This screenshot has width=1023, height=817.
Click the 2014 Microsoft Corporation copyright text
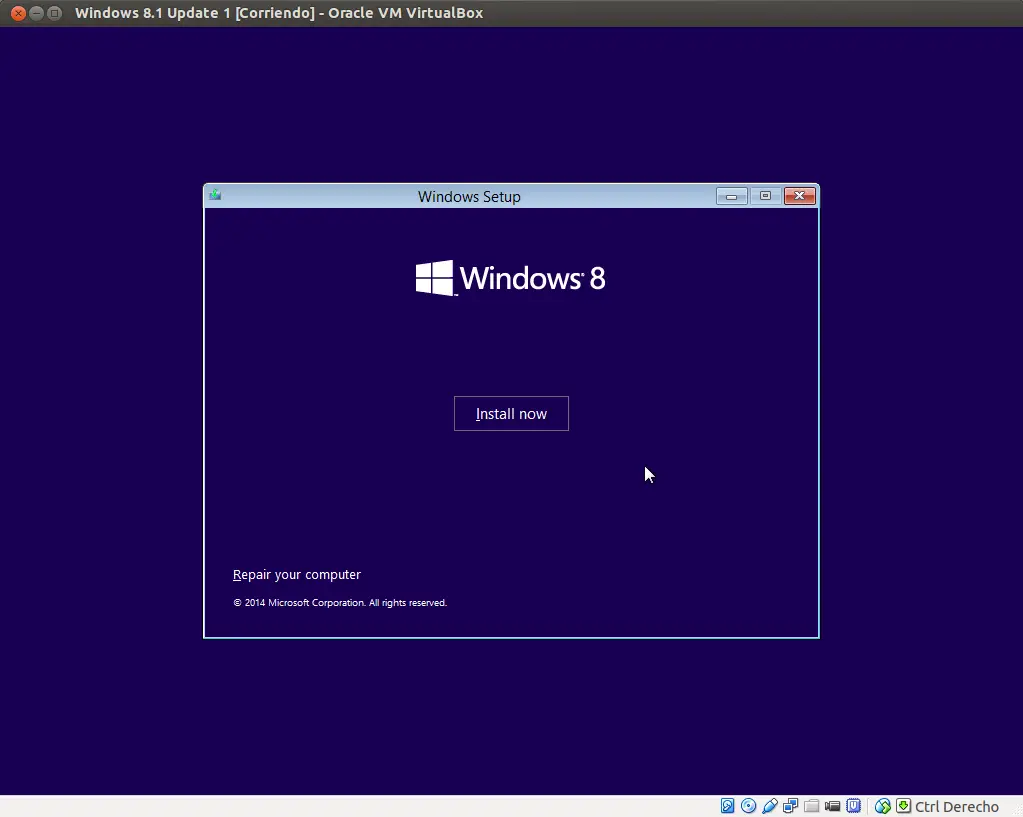[340, 602]
